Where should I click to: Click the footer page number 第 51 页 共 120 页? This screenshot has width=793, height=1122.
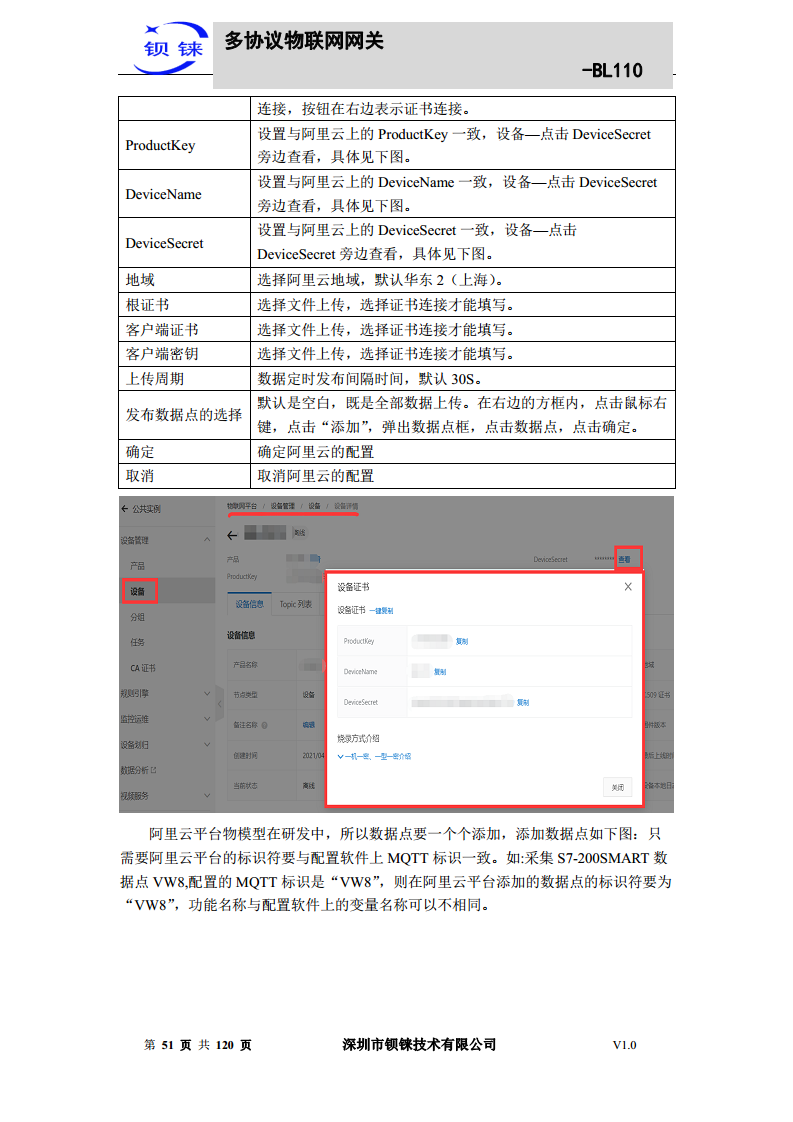198,1045
